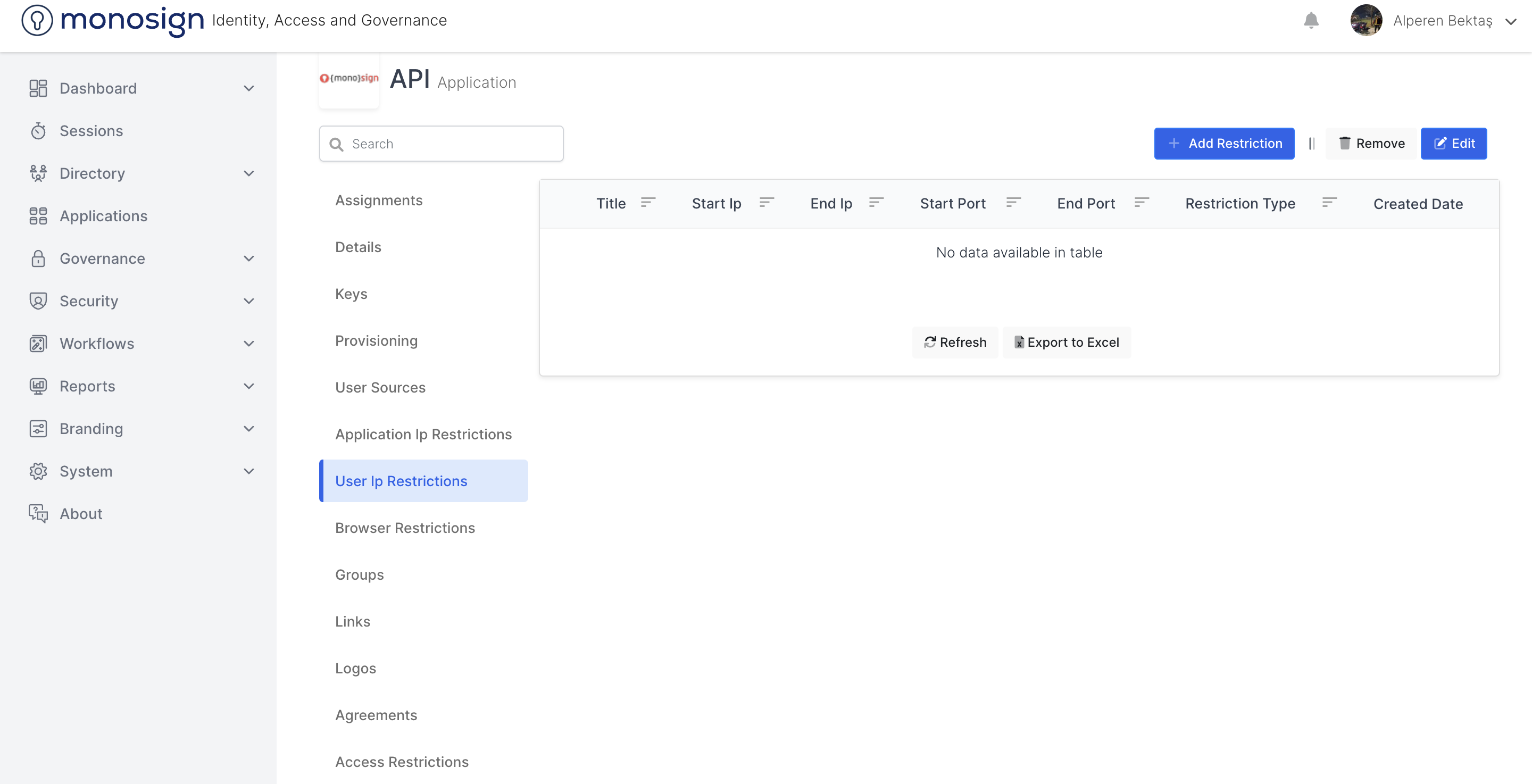Expand the System menu chevron
Image resolution: width=1532 pixels, height=784 pixels.
click(248, 471)
